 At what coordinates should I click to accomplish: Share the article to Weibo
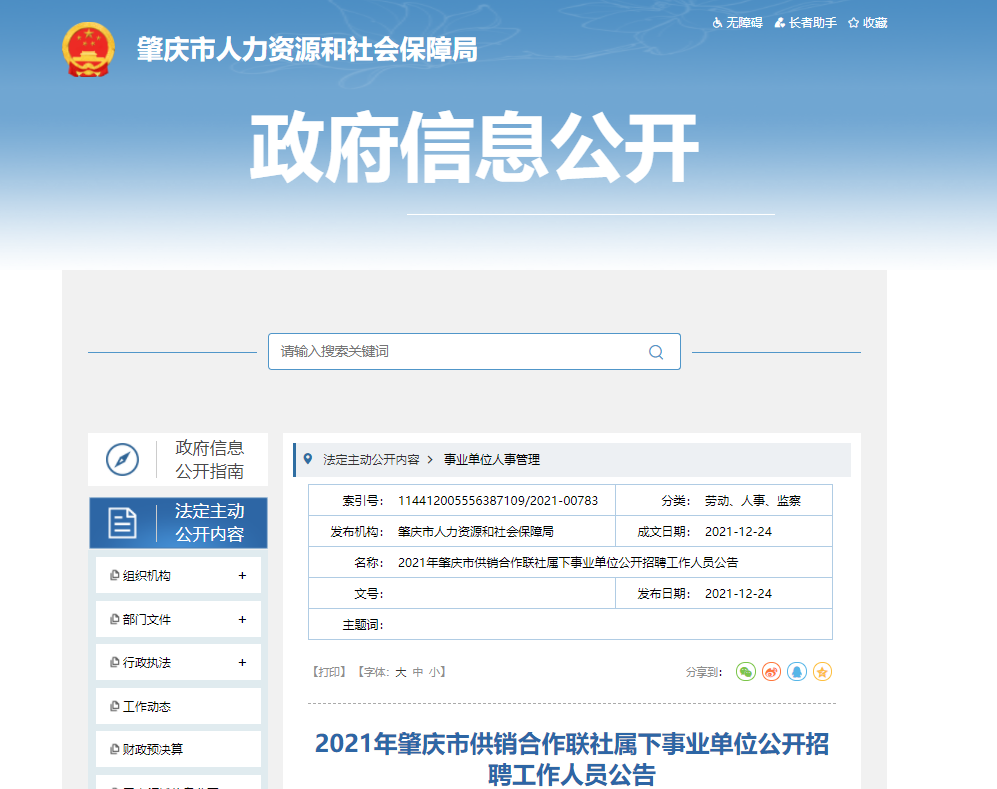click(x=770, y=671)
